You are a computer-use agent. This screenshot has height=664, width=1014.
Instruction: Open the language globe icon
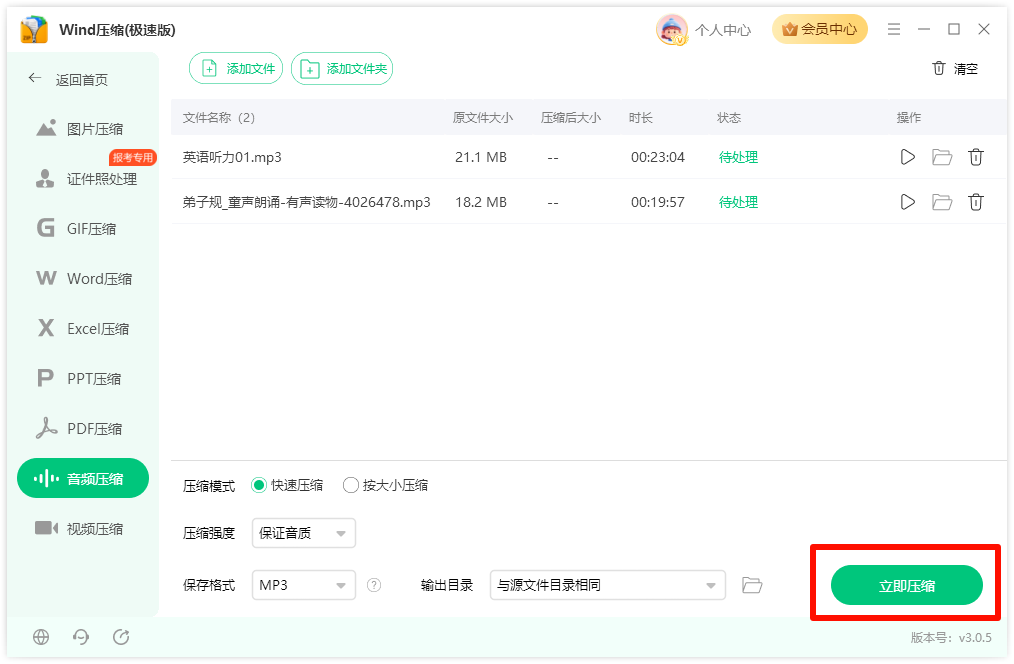pyautogui.click(x=41, y=637)
